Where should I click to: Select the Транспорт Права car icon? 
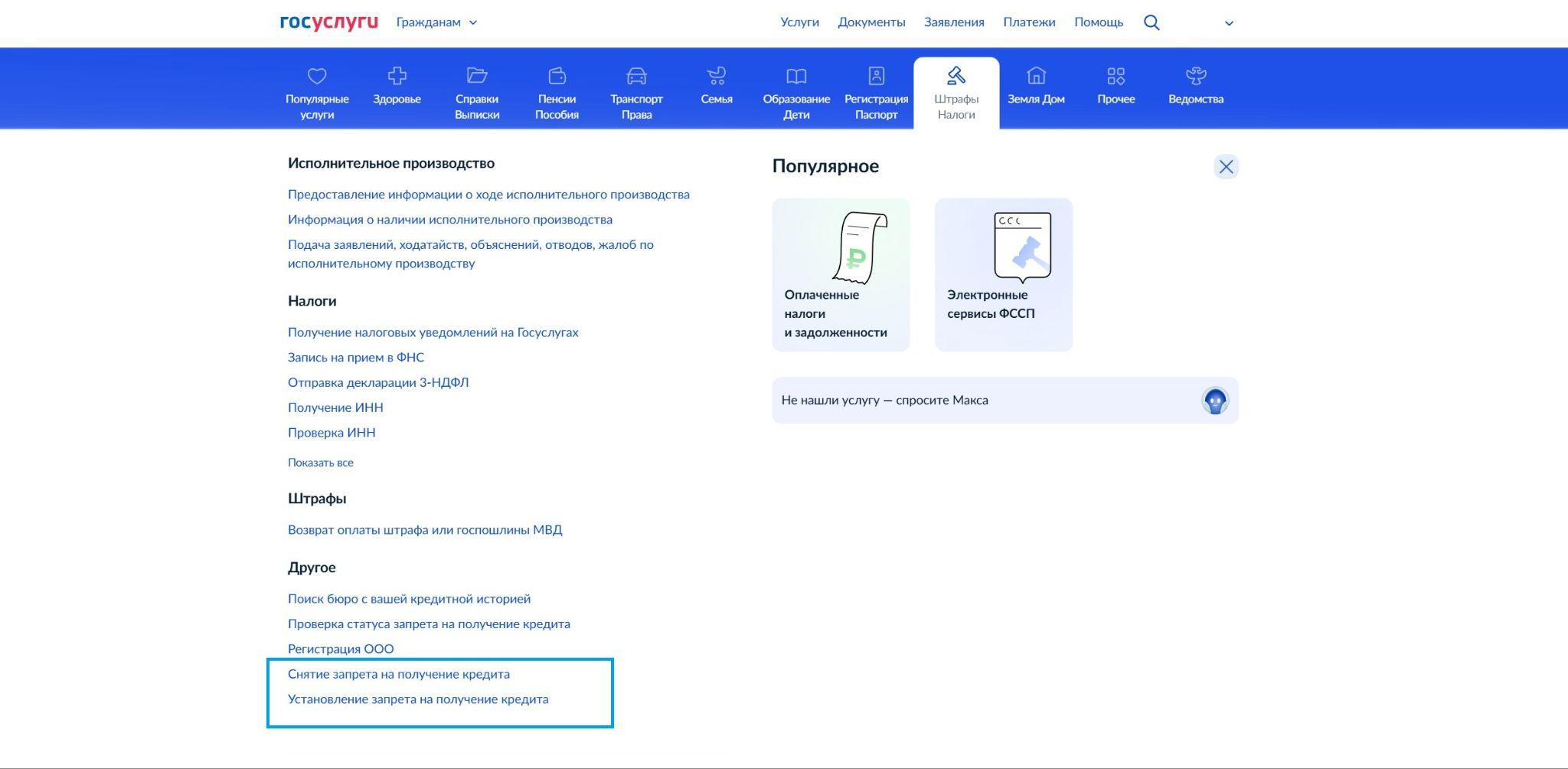pos(636,76)
